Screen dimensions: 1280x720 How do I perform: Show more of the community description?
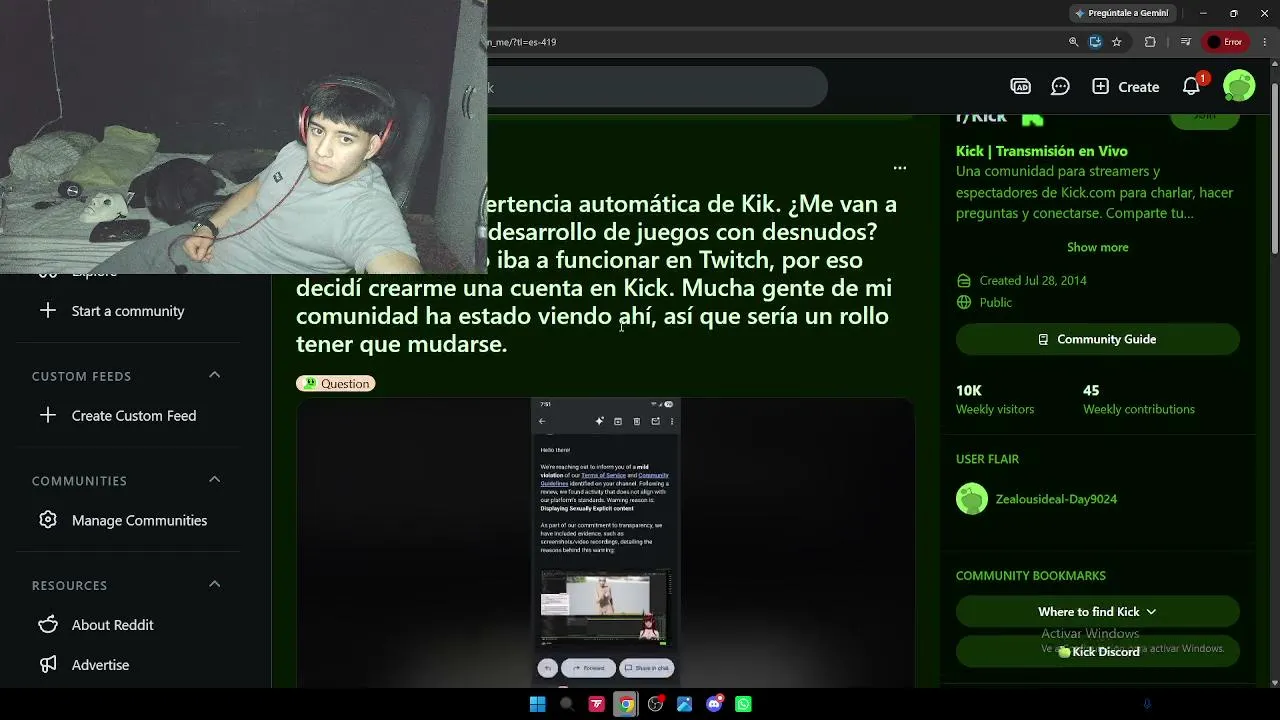1097,247
